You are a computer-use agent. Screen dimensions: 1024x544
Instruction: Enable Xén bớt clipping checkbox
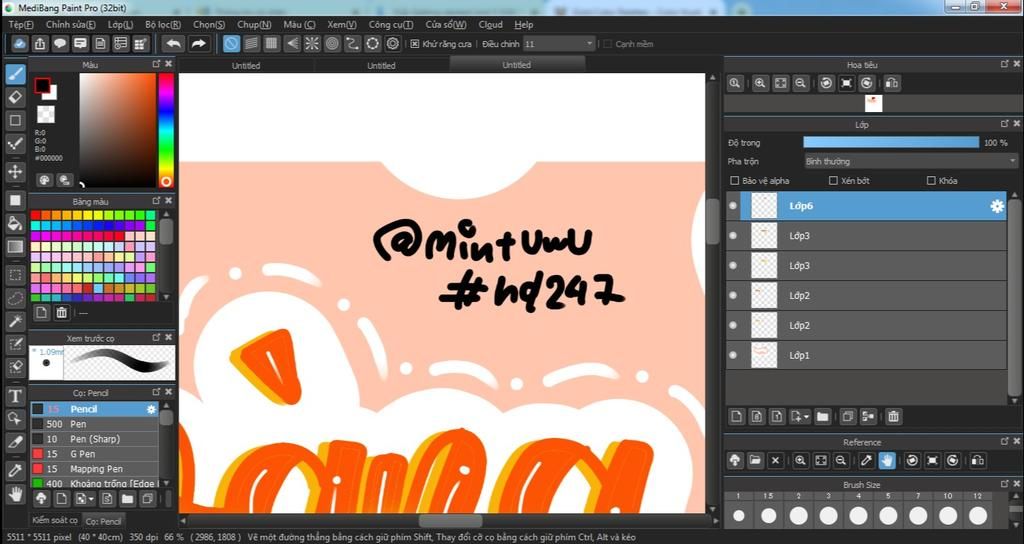(833, 180)
